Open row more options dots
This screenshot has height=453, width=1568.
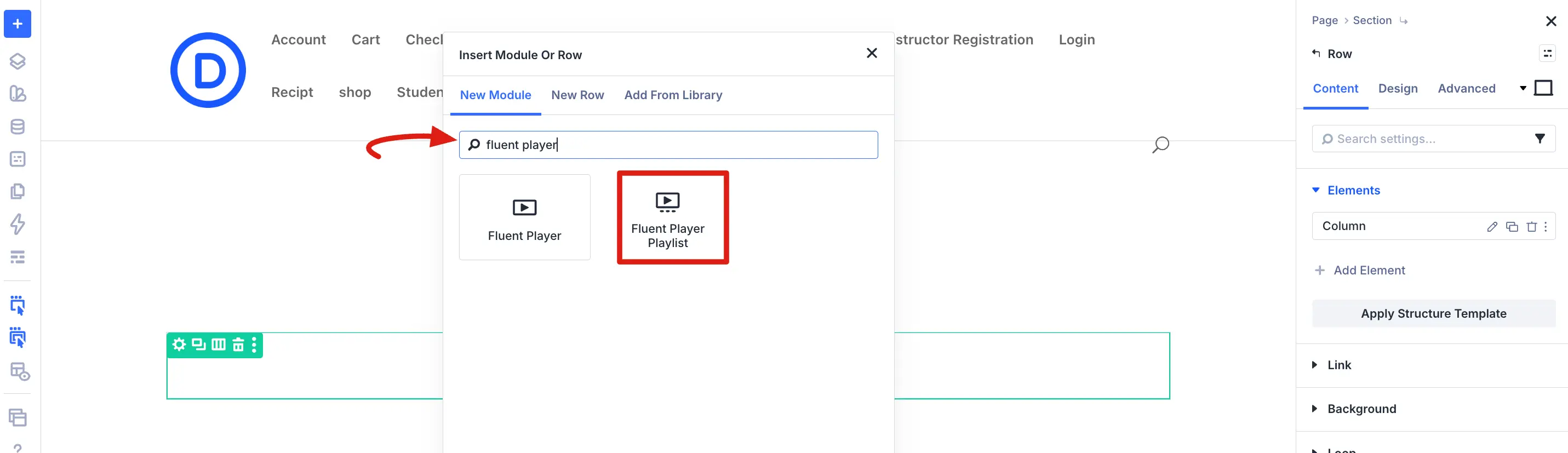[254, 345]
